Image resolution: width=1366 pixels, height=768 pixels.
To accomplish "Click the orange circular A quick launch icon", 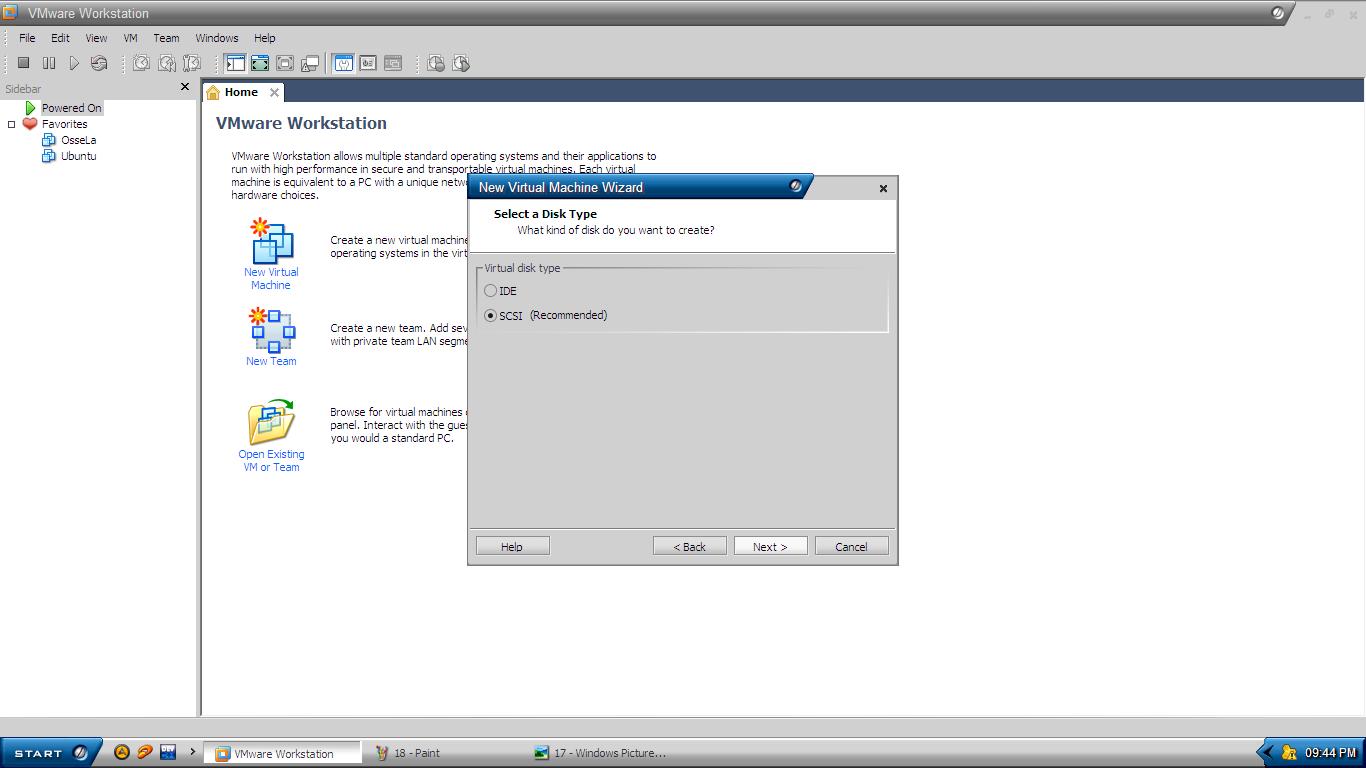I will [x=122, y=752].
